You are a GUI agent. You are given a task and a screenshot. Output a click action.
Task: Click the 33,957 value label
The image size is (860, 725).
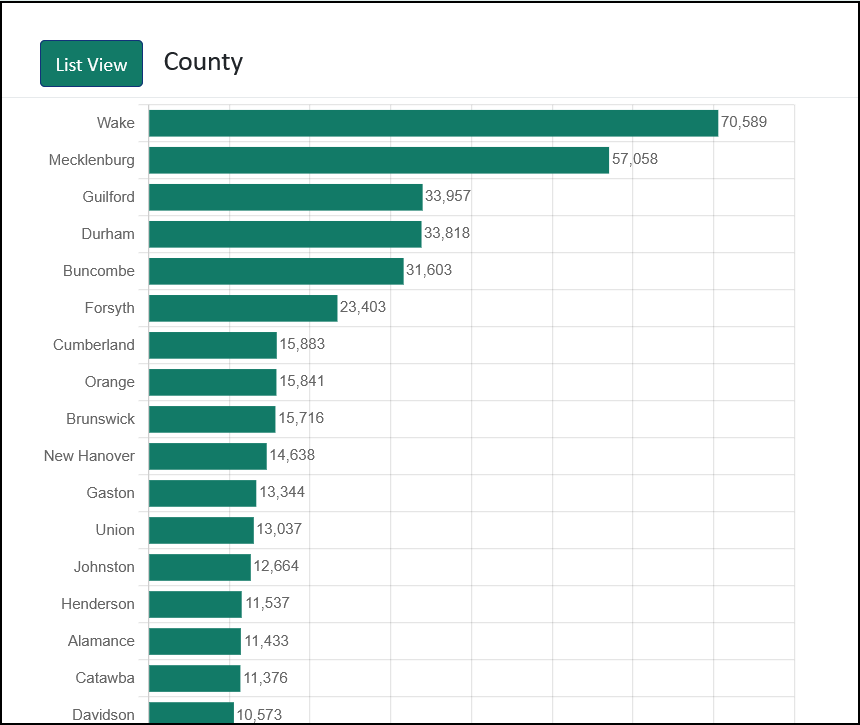448,196
